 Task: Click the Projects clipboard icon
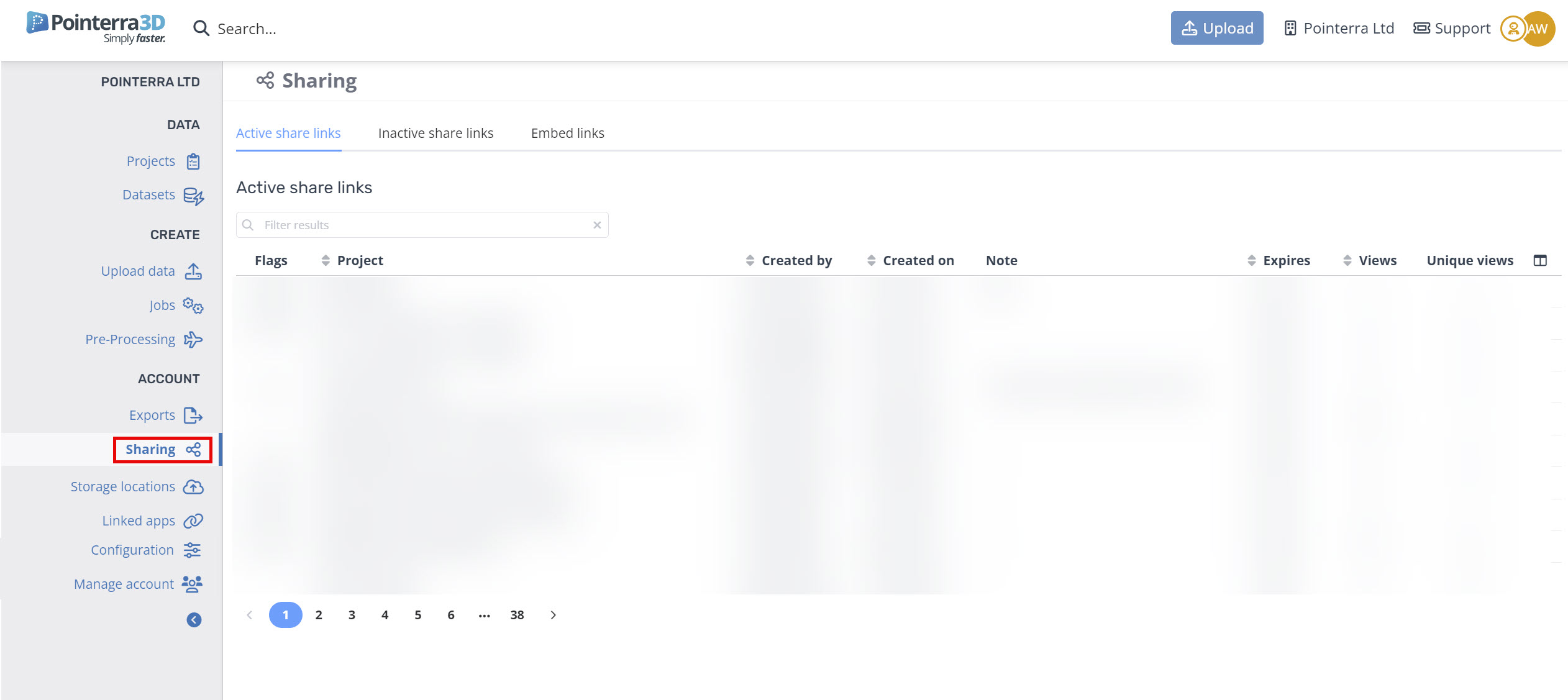click(193, 161)
